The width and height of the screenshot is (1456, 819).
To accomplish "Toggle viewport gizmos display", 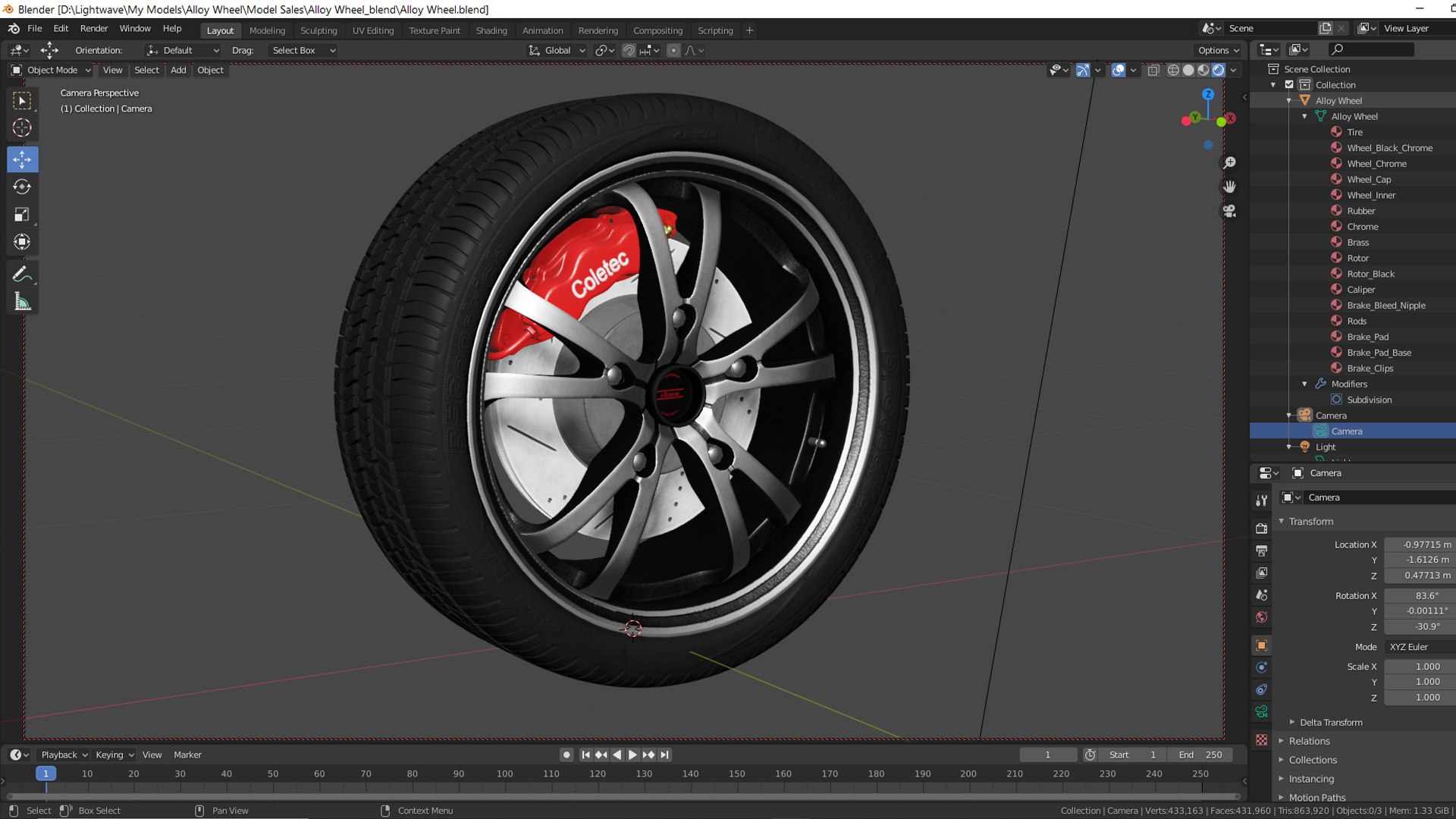I will 1083,71.
